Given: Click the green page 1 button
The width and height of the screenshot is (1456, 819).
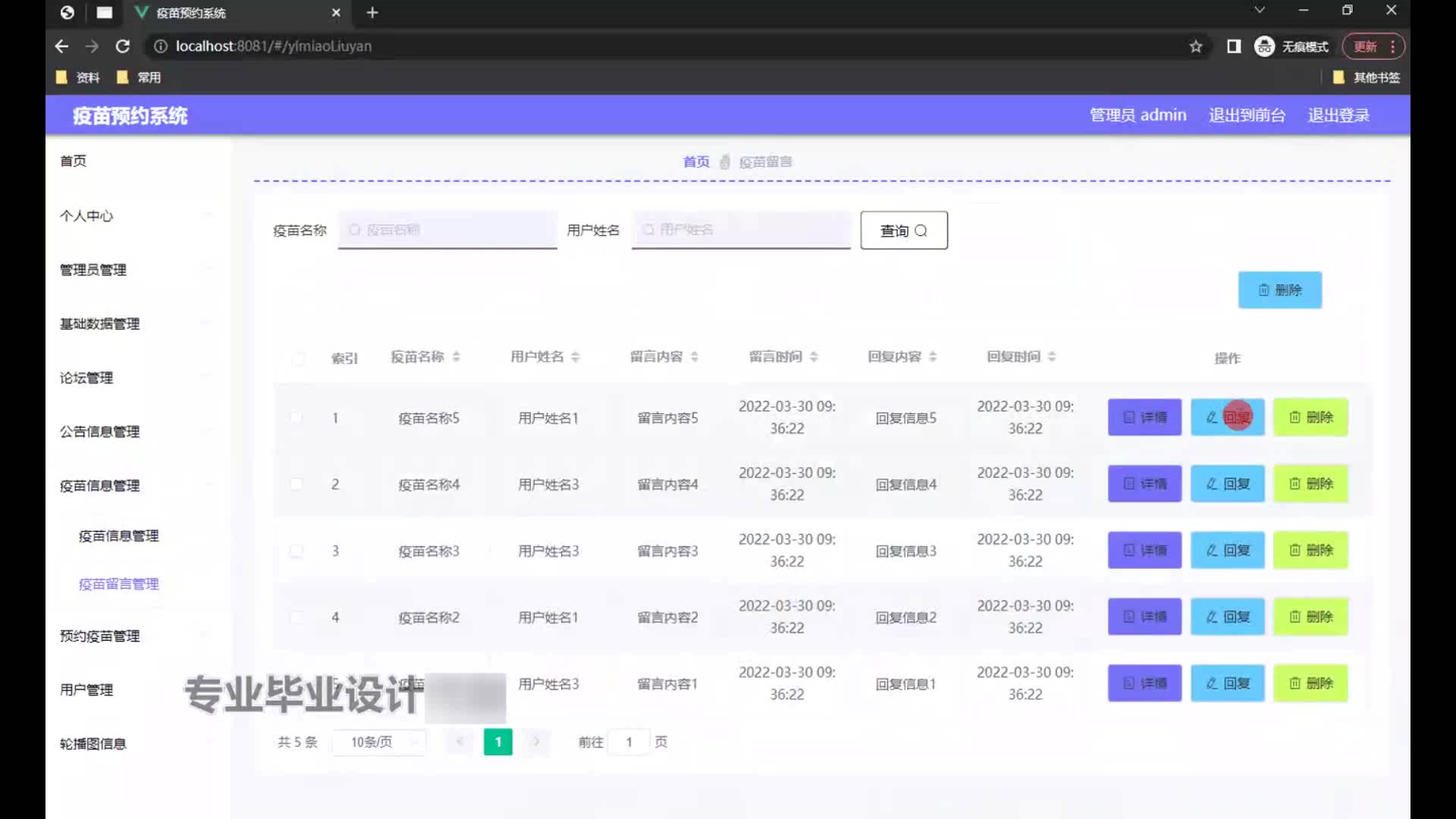Looking at the screenshot, I should [497, 742].
